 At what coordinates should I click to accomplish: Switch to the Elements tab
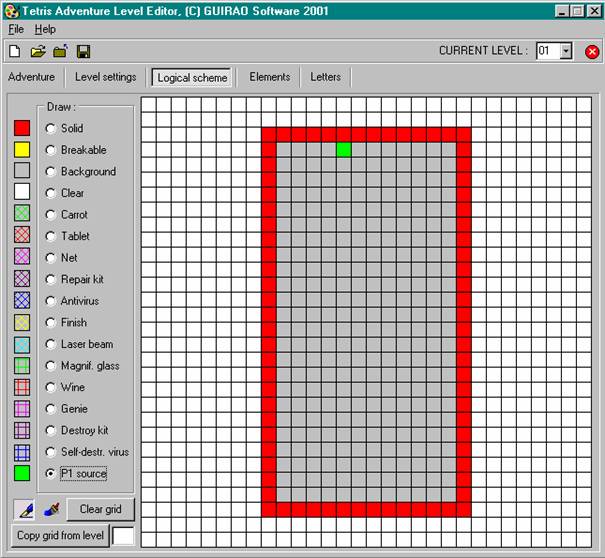[x=270, y=77]
